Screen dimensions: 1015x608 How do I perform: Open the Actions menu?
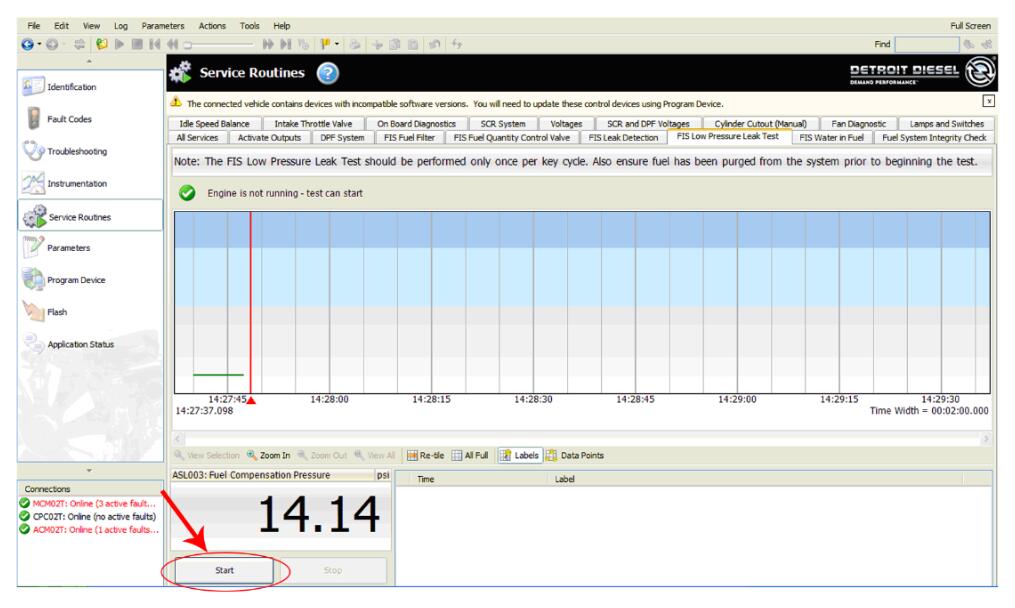coord(212,26)
